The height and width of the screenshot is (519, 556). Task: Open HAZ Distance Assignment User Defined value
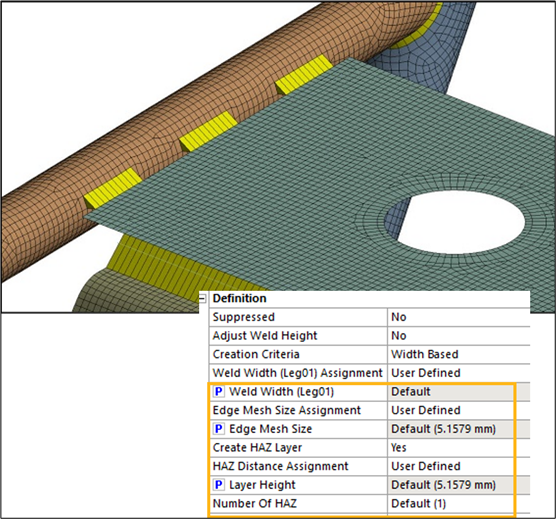coord(459,466)
